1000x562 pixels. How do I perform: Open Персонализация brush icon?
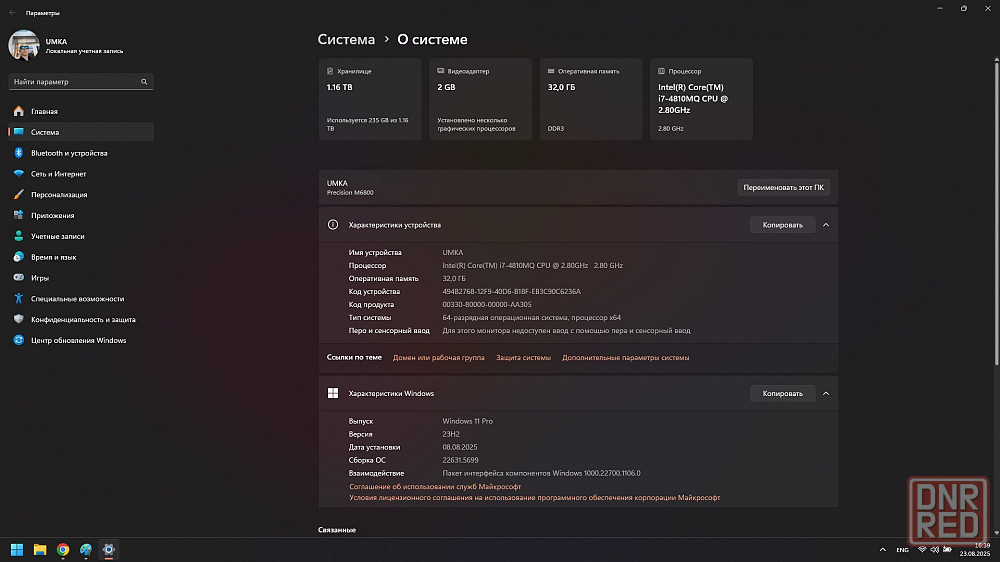18,195
